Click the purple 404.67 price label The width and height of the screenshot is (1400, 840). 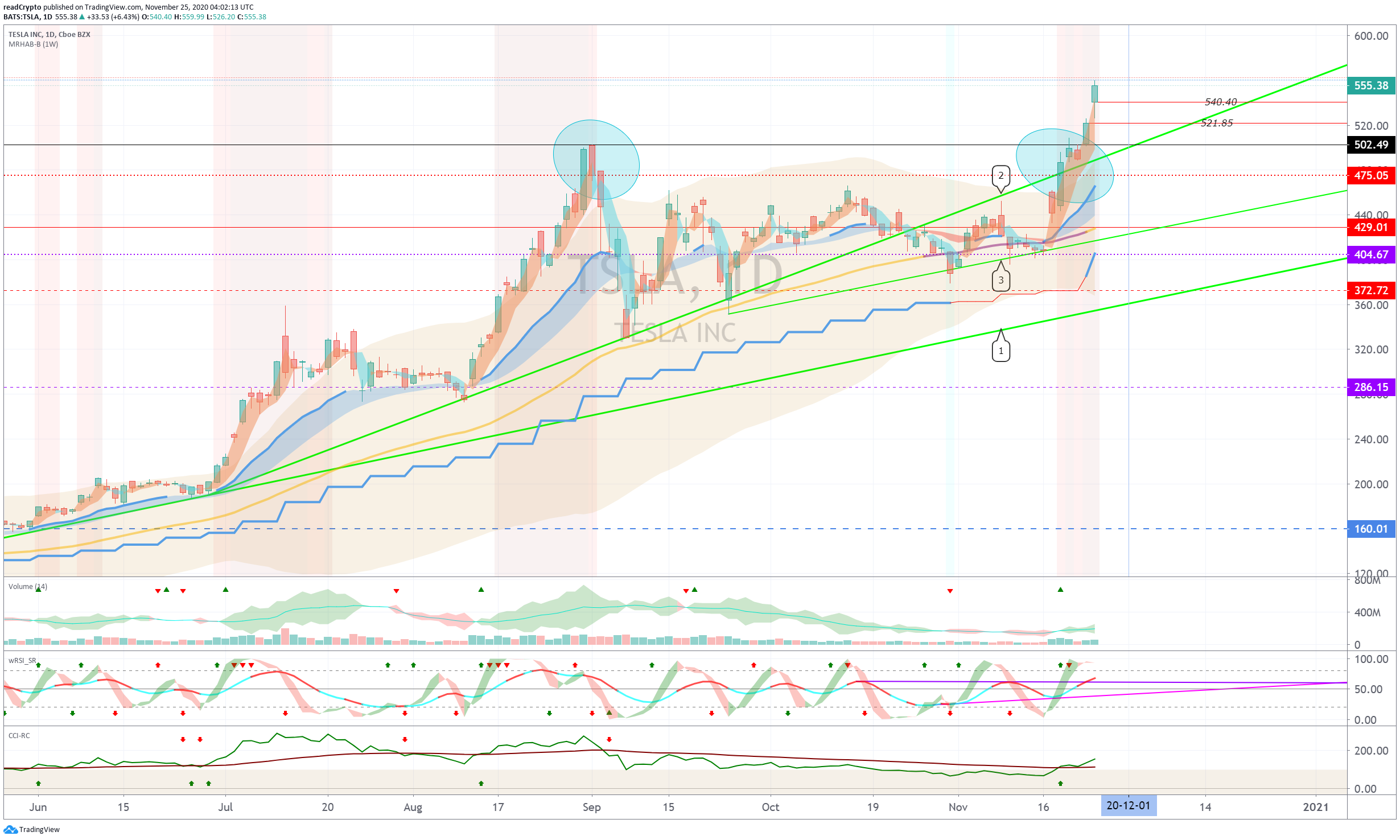(x=1372, y=254)
